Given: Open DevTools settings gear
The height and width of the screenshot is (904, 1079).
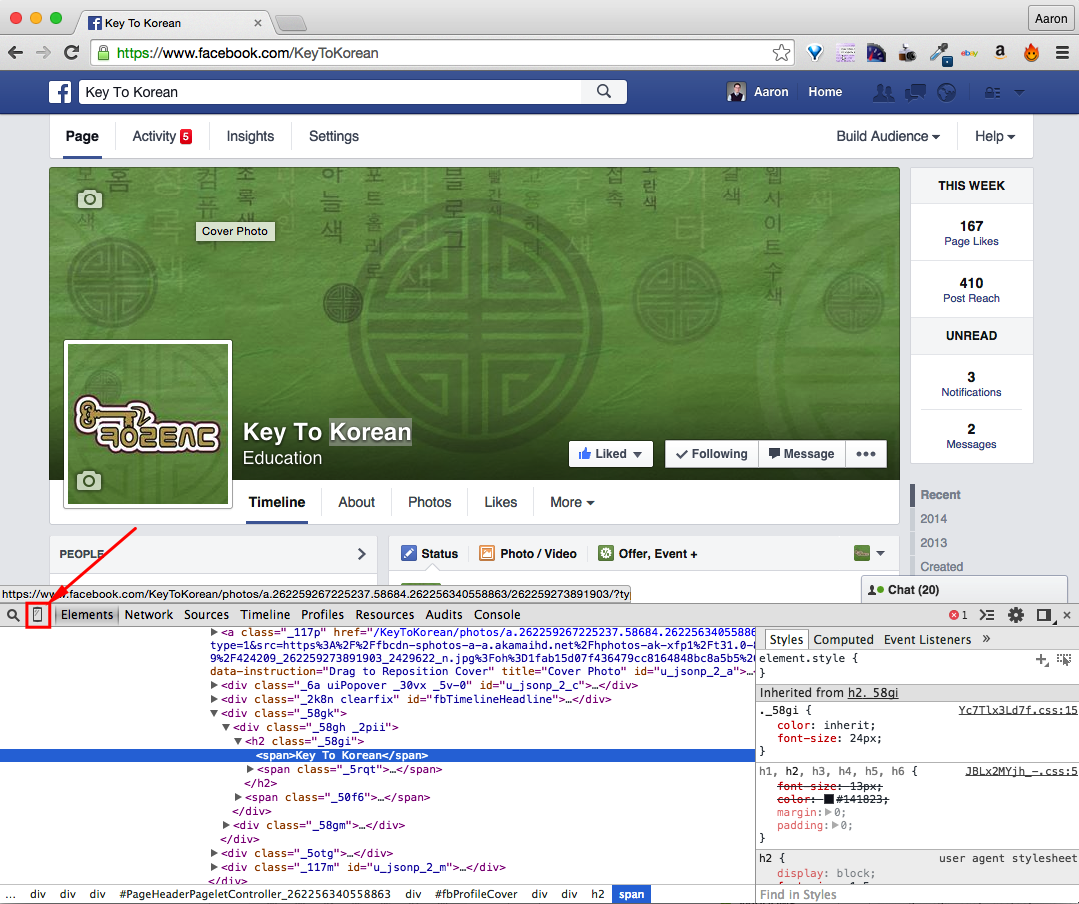Looking at the screenshot, I should (1016, 615).
